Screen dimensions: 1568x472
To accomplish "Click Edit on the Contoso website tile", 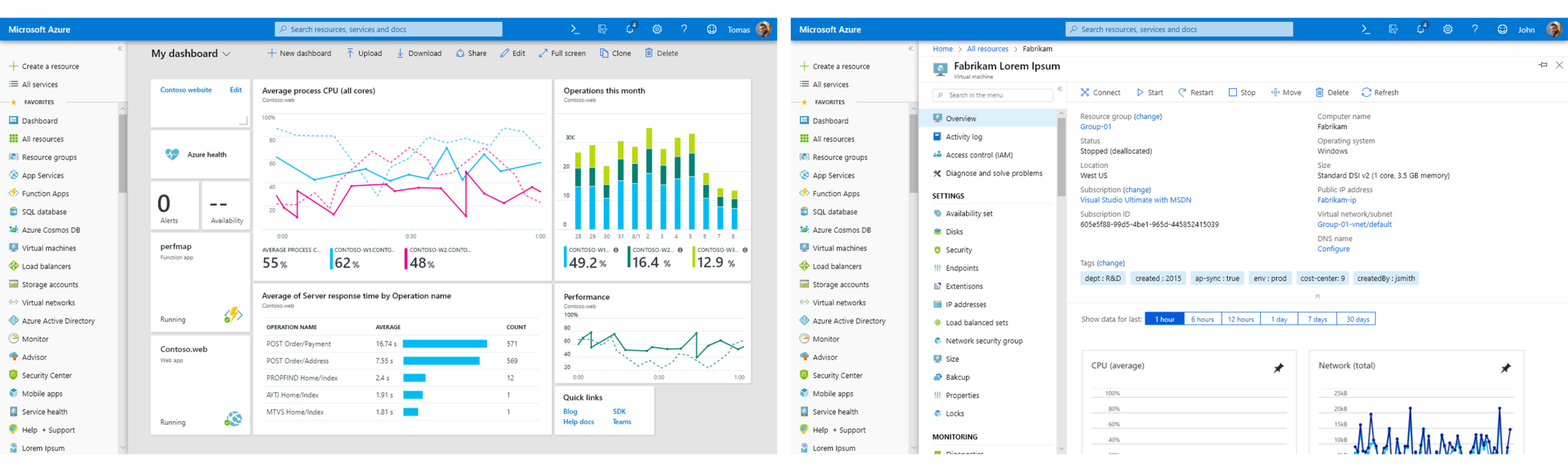I will coord(236,90).
